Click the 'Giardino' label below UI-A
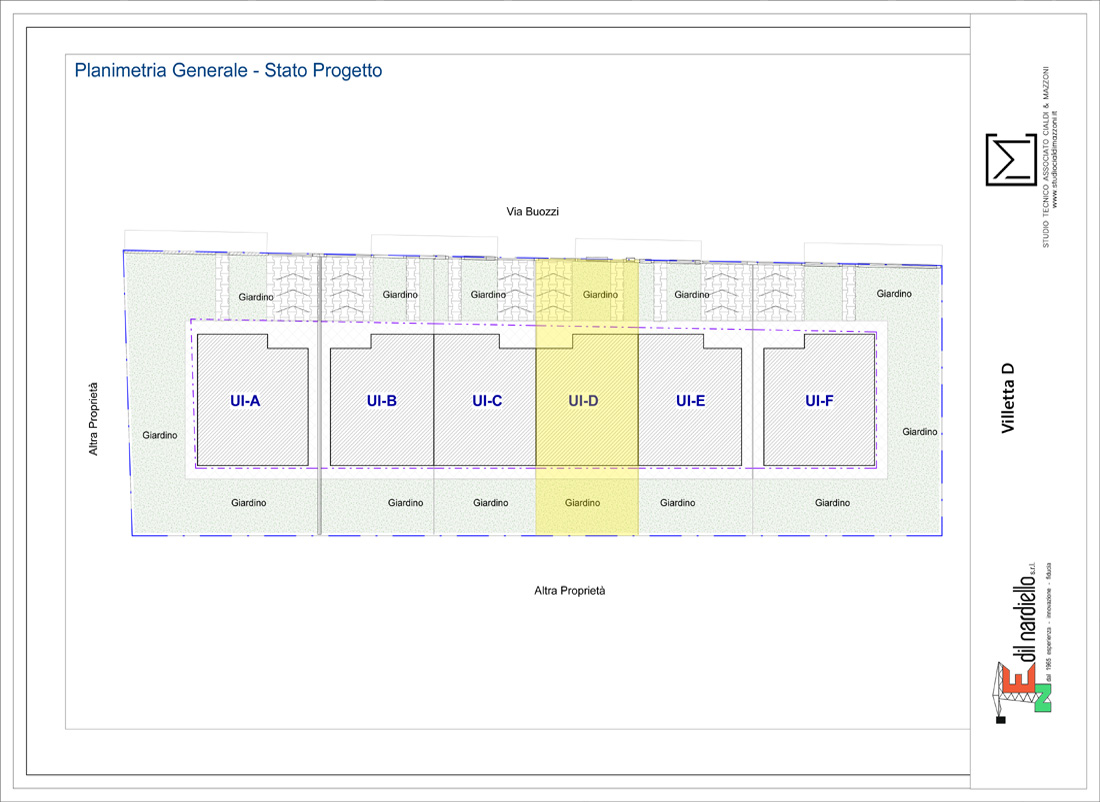This screenshot has height=802, width=1100. tap(248, 503)
